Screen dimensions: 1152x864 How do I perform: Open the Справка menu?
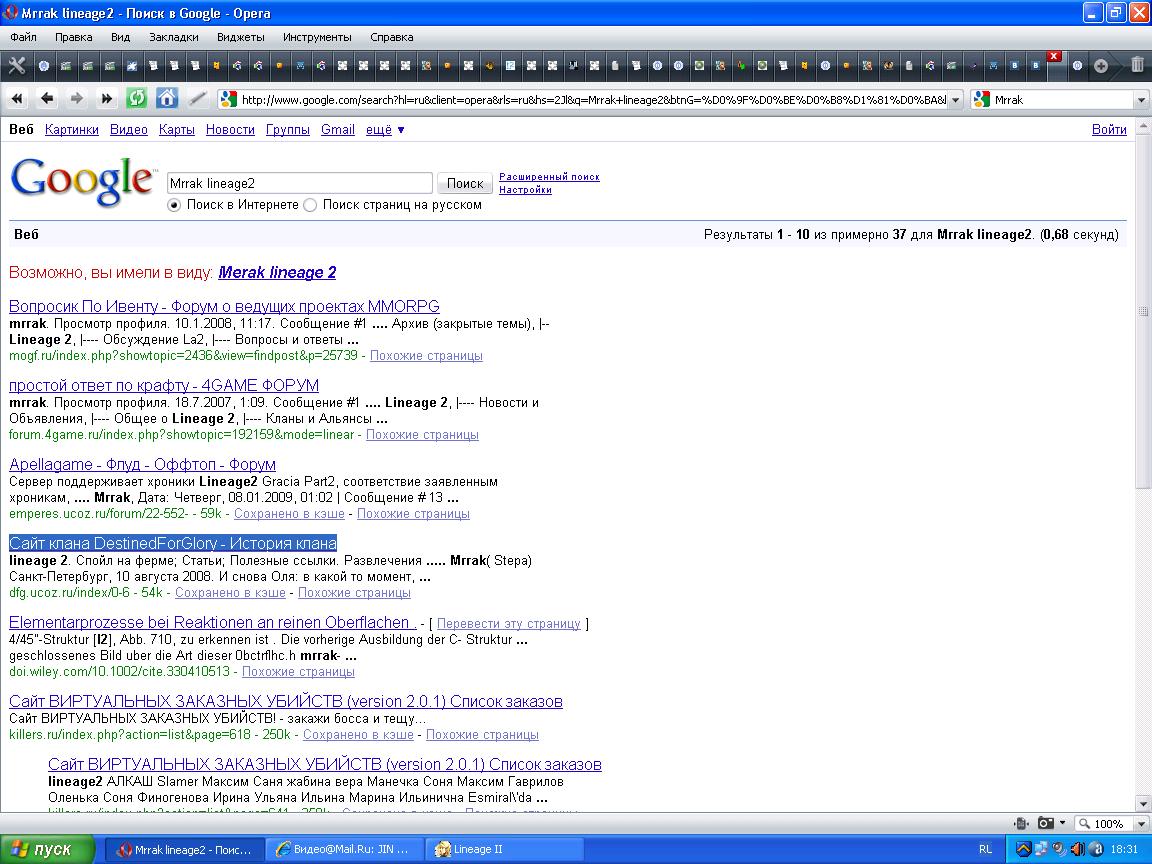click(x=392, y=37)
